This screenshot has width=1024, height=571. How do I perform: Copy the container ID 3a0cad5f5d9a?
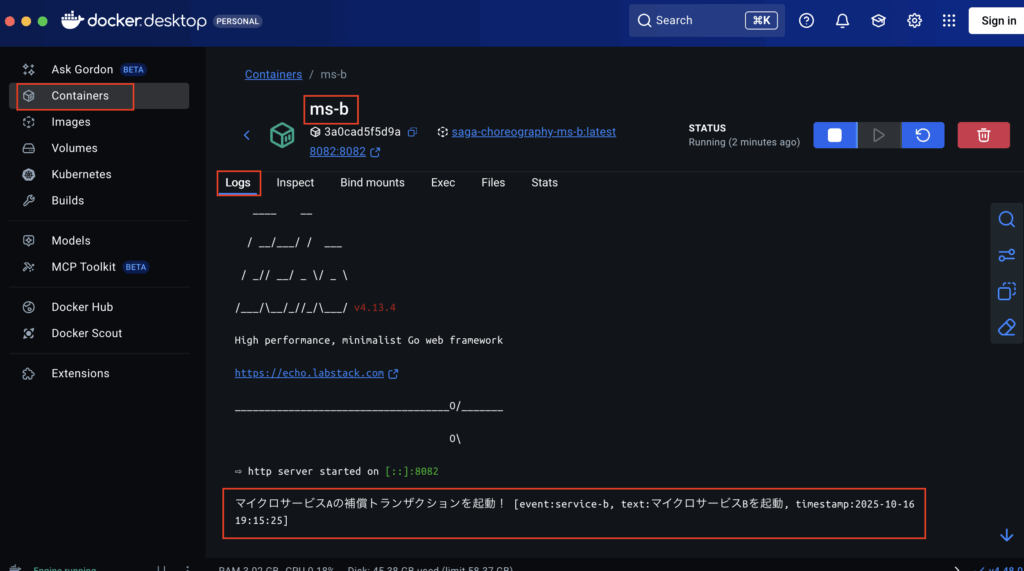(x=412, y=132)
